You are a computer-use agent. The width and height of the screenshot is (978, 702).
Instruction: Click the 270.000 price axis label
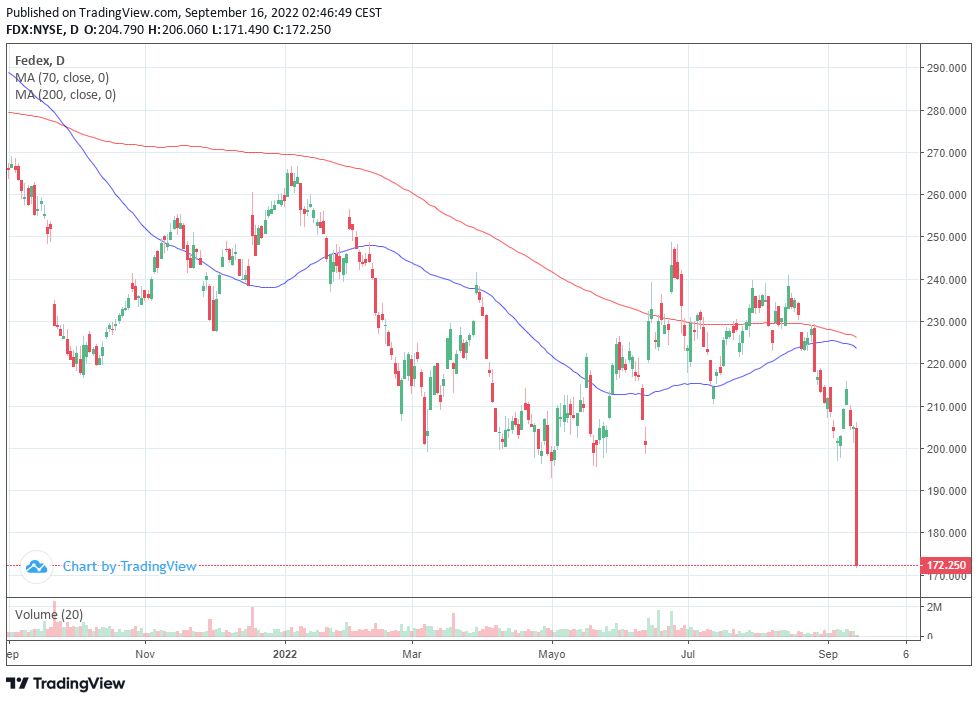pos(947,153)
